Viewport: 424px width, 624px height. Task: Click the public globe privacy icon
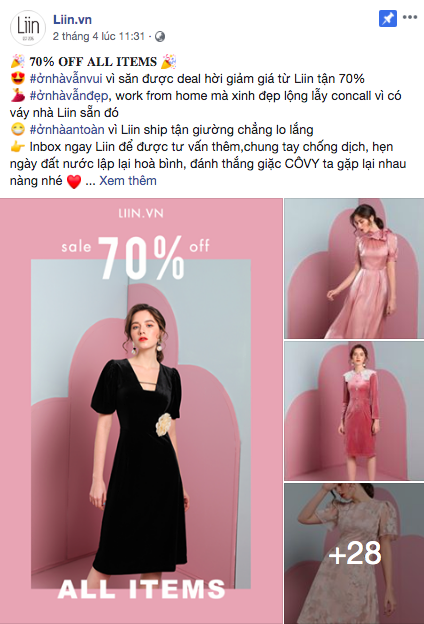click(160, 37)
